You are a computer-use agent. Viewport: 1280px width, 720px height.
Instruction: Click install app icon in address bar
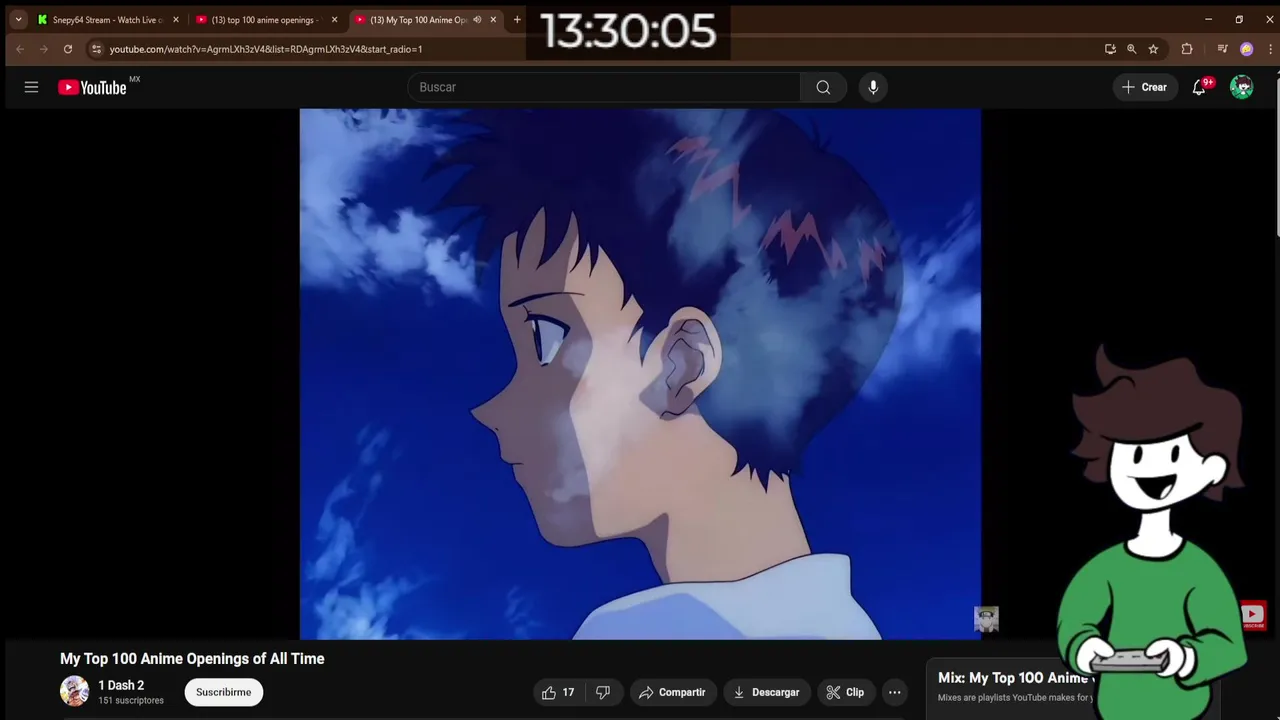(x=1110, y=49)
